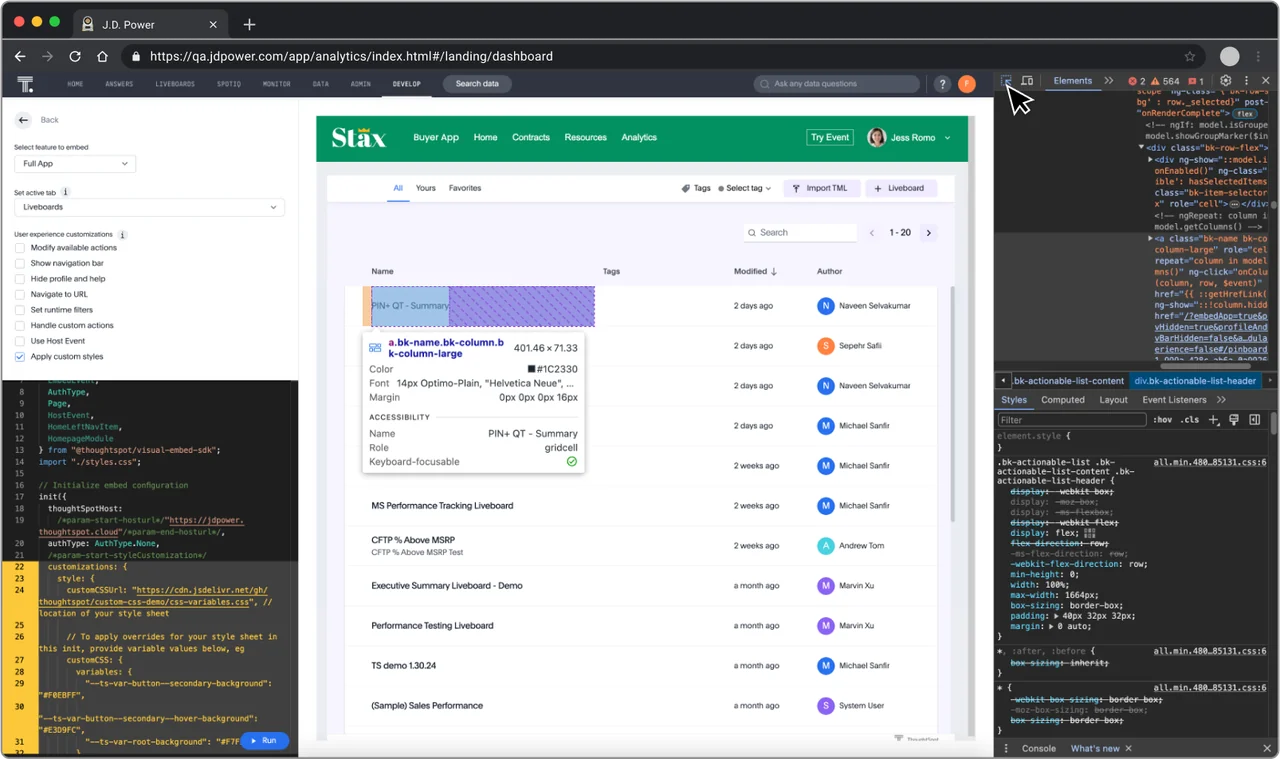This screenshot has width=1280, height=759.
Task: Click the Back arrow icon
Action: pyautogui.click(x=23, y=120)
